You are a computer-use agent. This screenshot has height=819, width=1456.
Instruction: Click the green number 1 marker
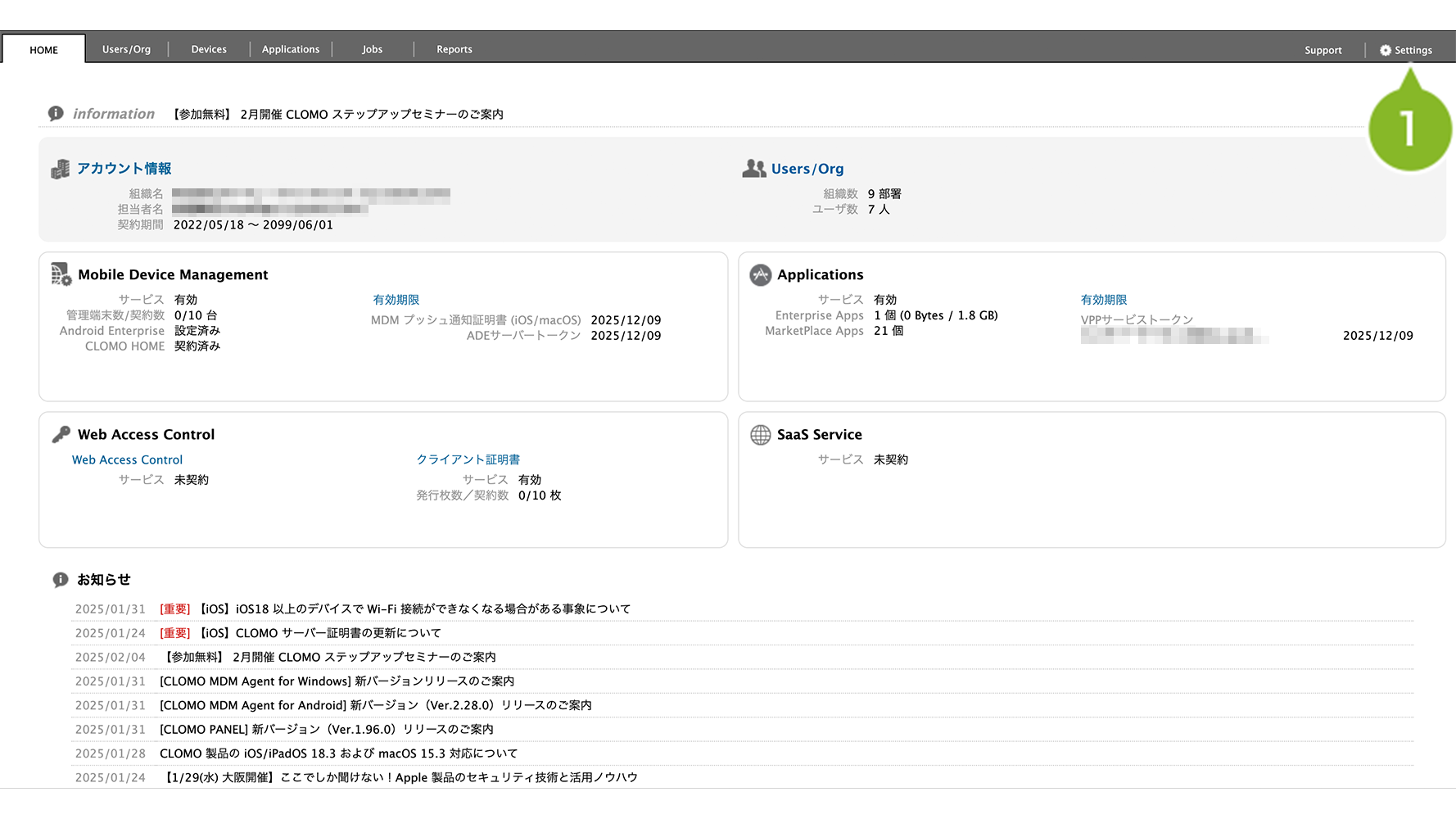(1409, 129)
